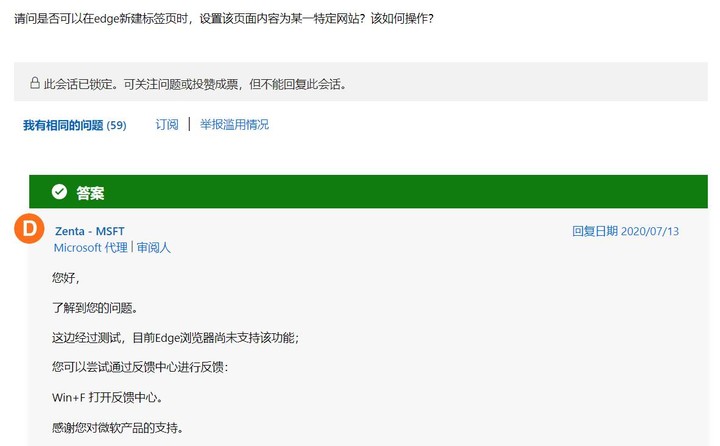Click the line 目前Edge浏览器尚未支持该功能
This screenshot has height=446, width=720.
click(175, 338)
